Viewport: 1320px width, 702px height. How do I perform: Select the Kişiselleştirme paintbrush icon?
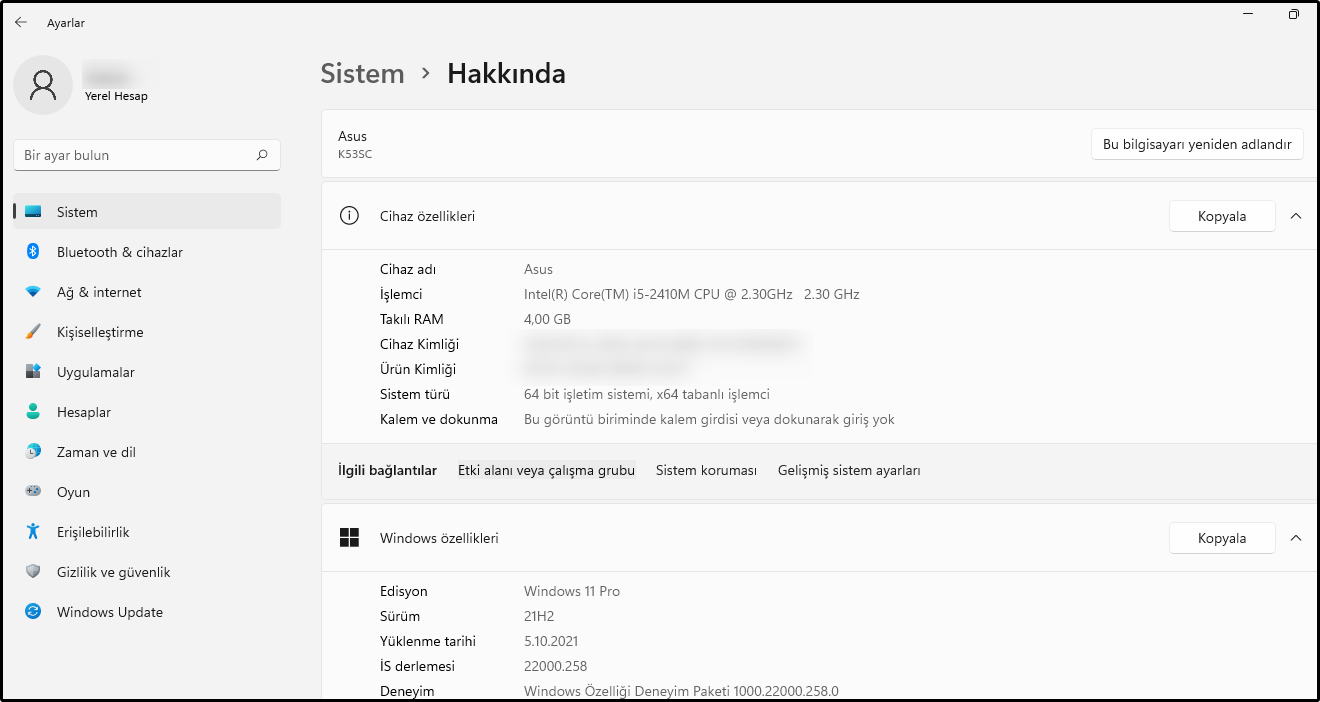(33, 332)
